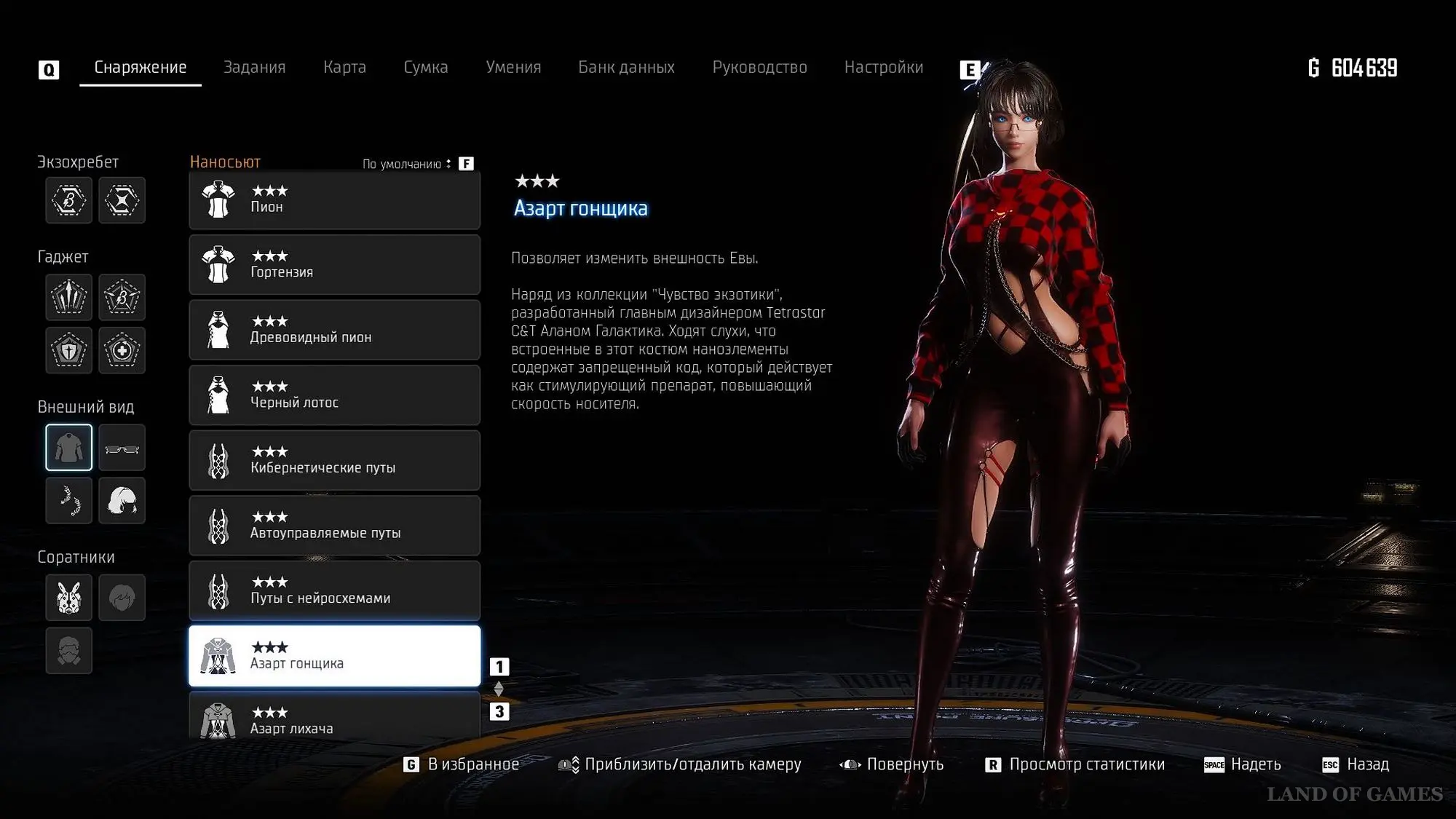Select the Путы с нейросхемами row

point(334,590)
